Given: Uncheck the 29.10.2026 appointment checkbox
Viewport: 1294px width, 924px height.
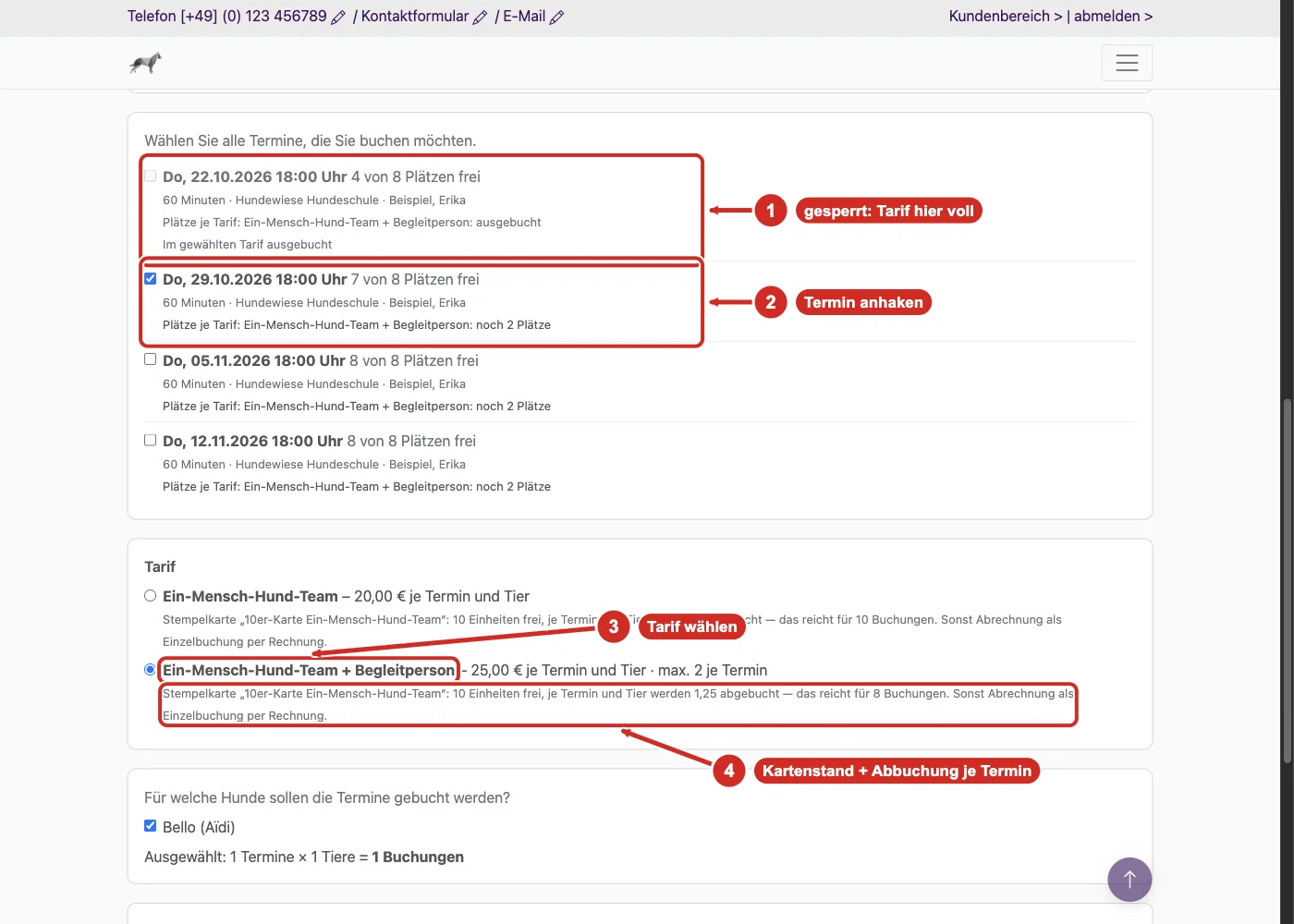Looking at the screenshot, I should (150, 278).
